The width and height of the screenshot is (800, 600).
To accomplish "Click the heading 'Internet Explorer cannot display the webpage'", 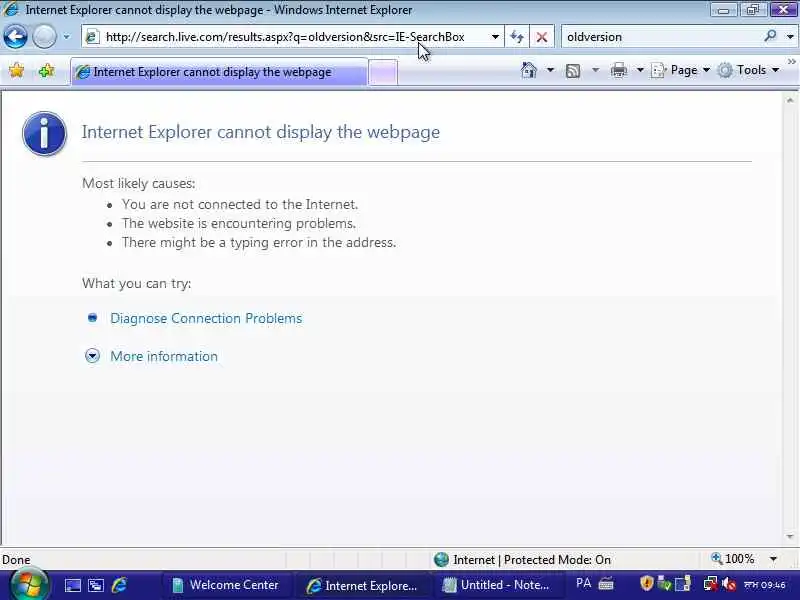I will pos(261,132).
